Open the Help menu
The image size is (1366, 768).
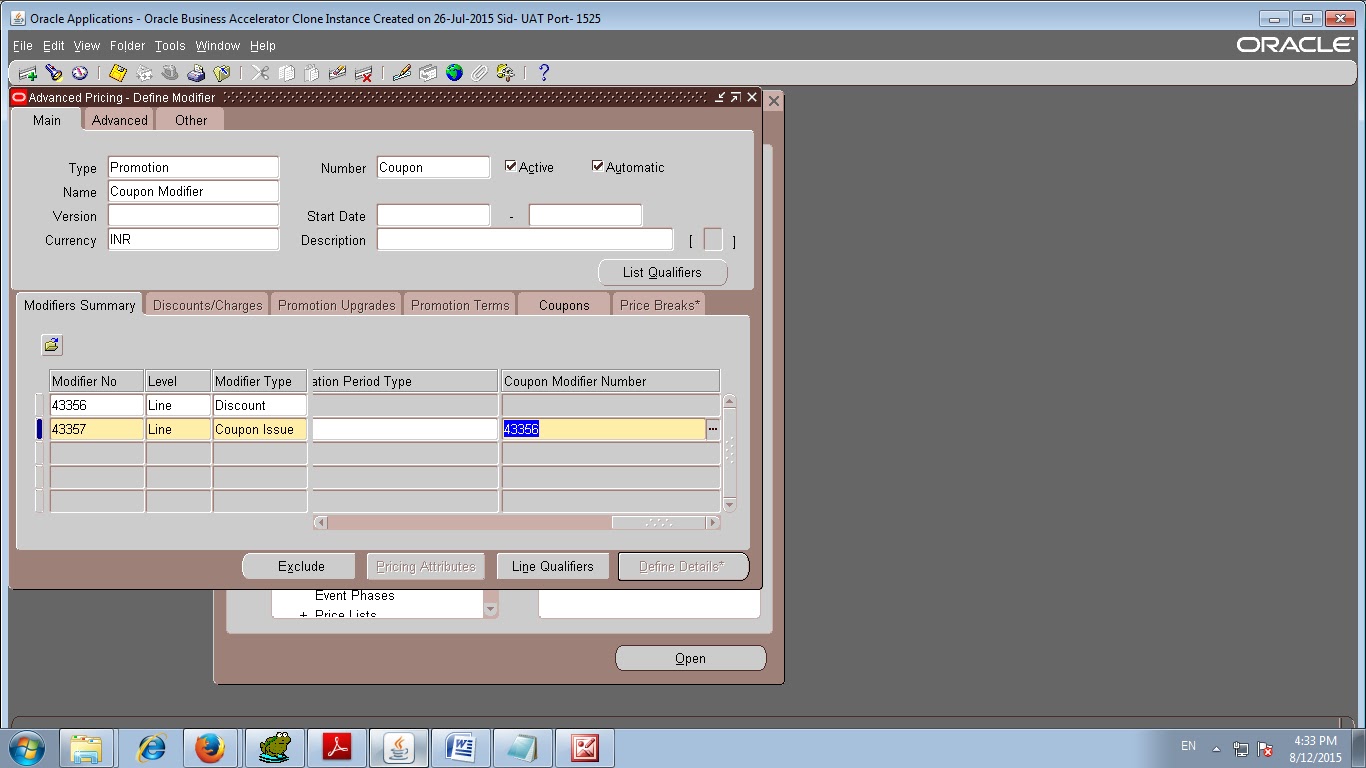[x=263, y=46]
